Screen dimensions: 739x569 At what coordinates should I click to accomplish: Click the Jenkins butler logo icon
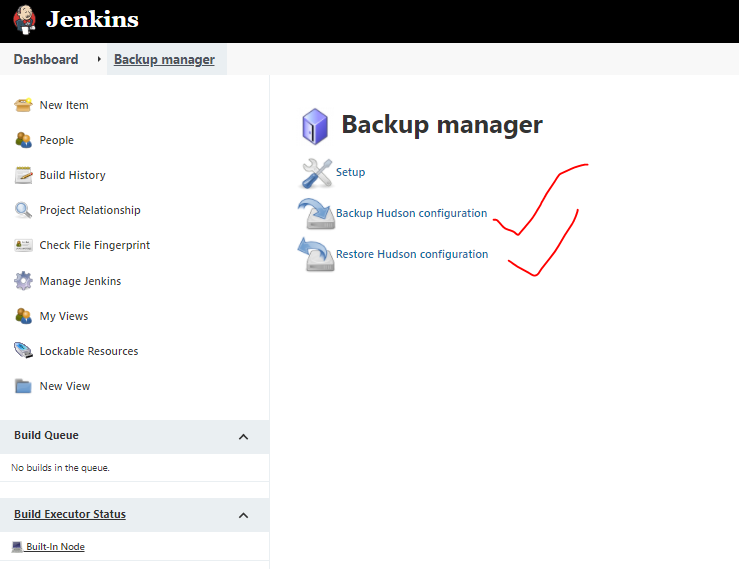coord(23,20)
